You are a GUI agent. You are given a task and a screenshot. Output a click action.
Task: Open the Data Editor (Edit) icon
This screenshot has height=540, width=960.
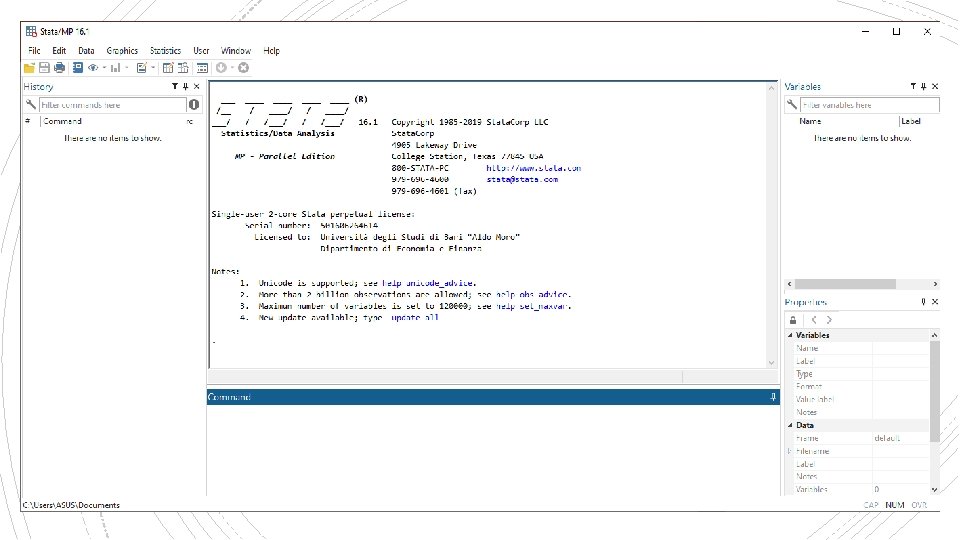click(x=168, y=68)
